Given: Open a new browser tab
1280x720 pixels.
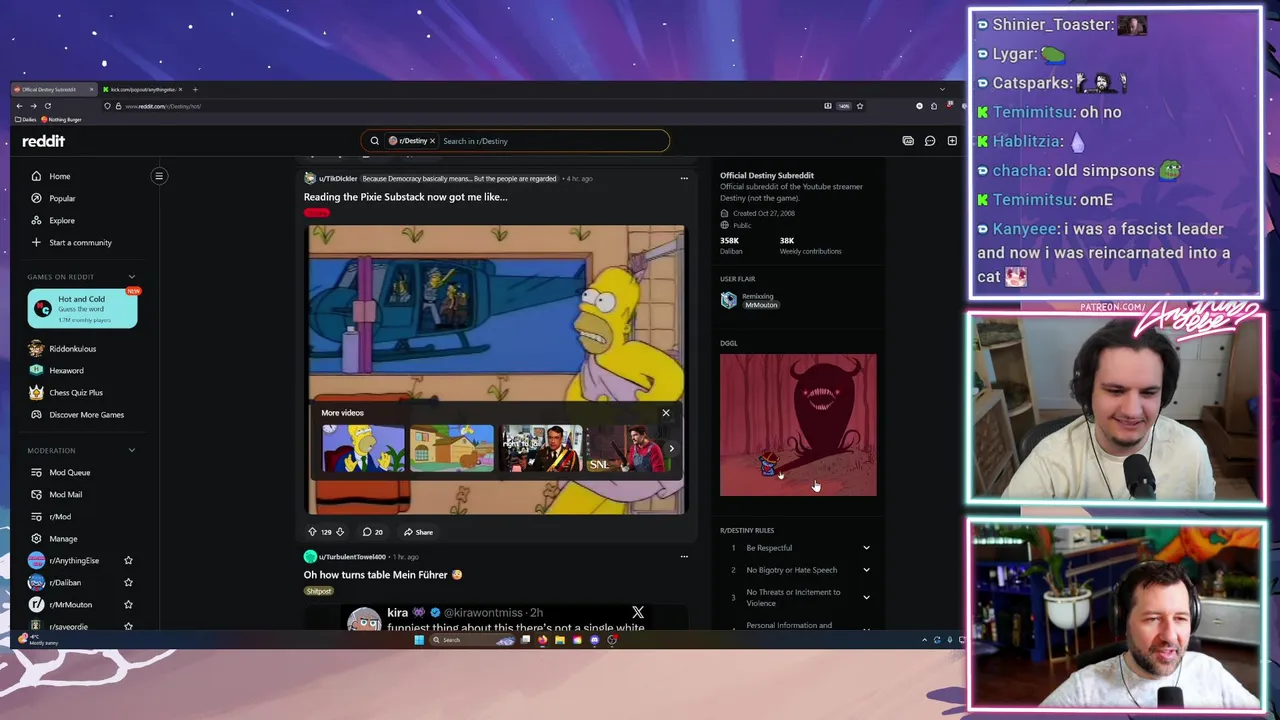Looking at the screenshot, I should click(x=195, y=89).
